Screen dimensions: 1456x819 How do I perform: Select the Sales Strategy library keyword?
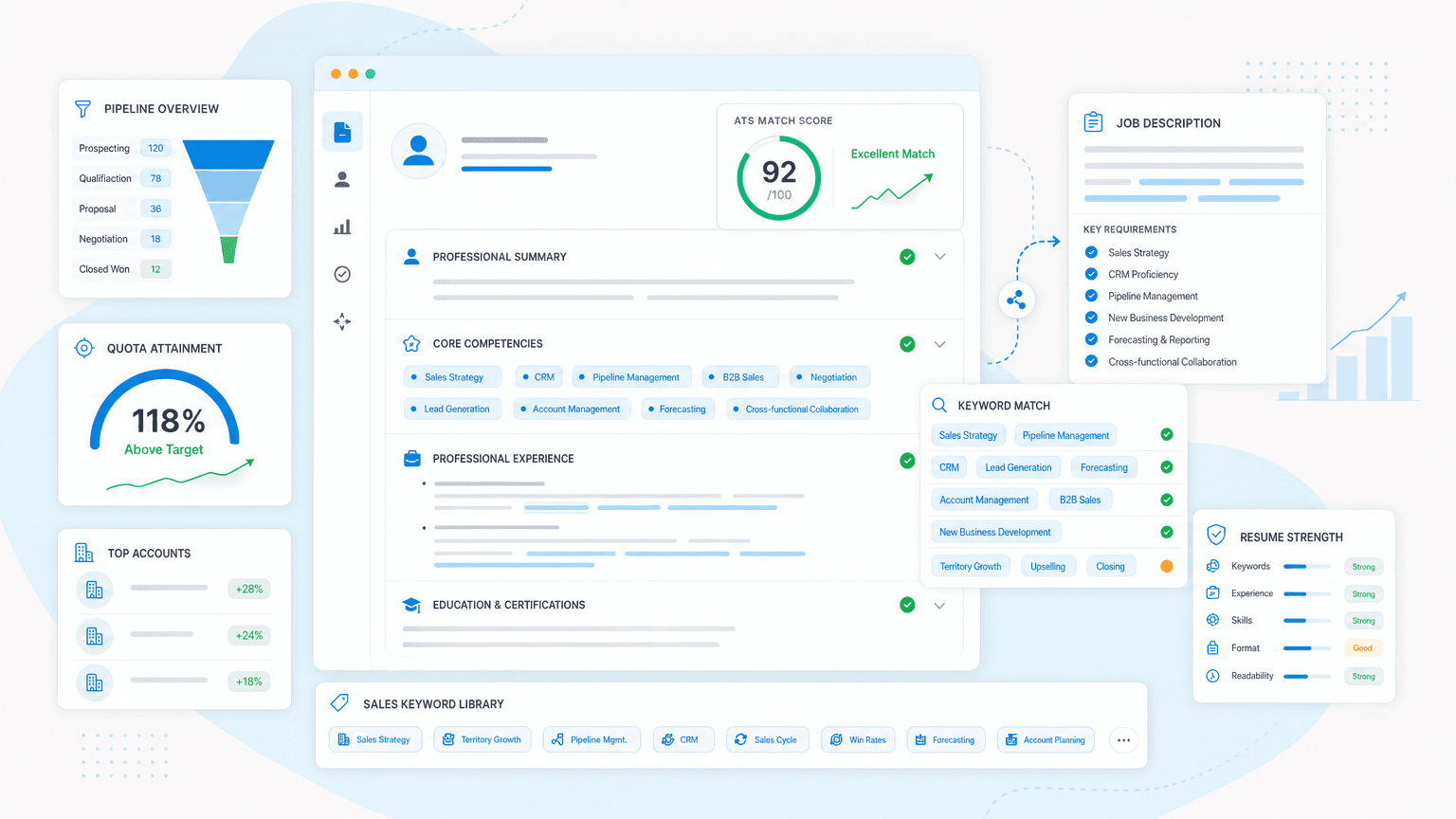point(374,739)
